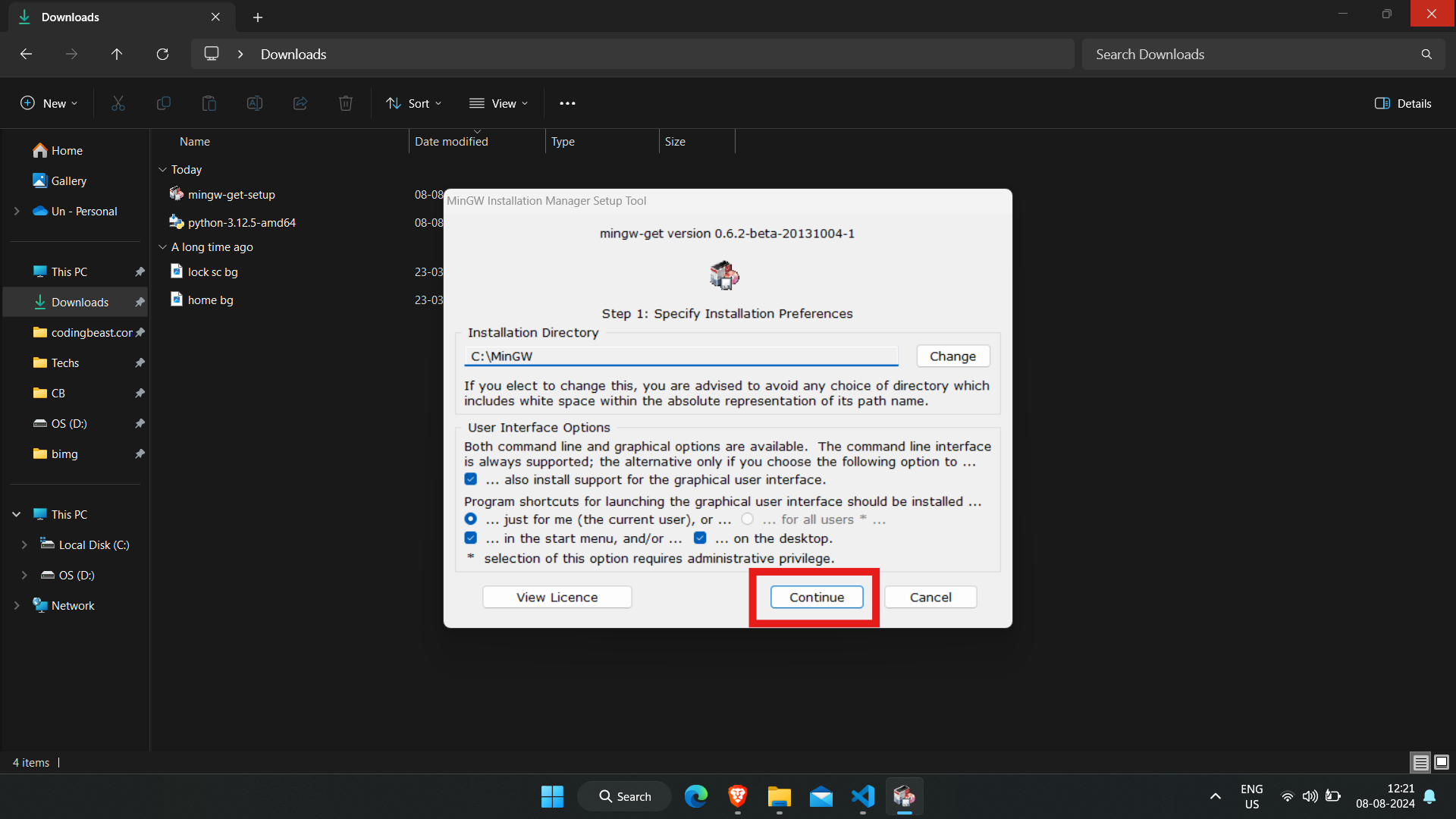
Task: Sort by Name column header
Action: [195, 141]
